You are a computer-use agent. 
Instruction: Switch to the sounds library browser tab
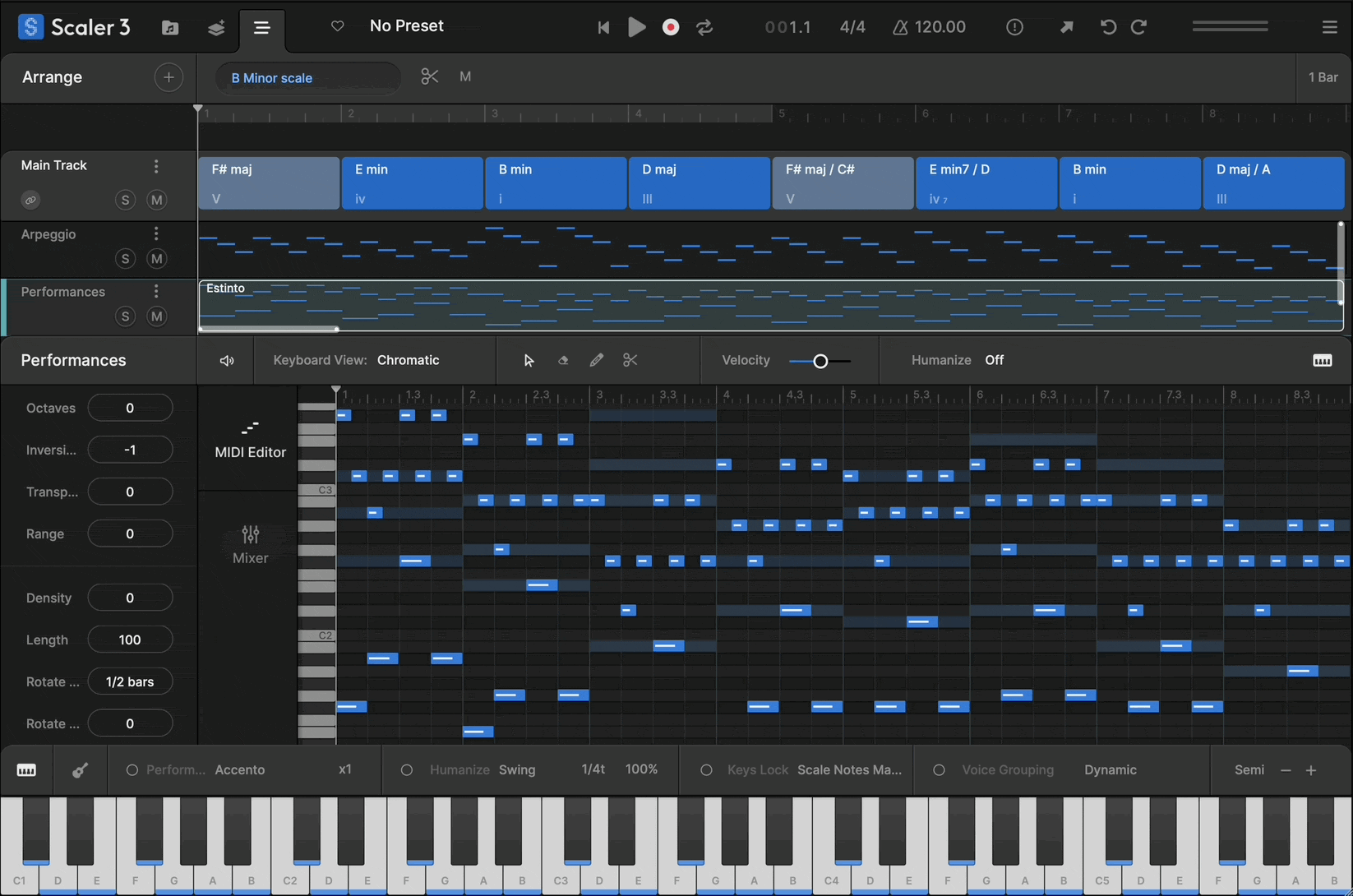coord(169,26)
